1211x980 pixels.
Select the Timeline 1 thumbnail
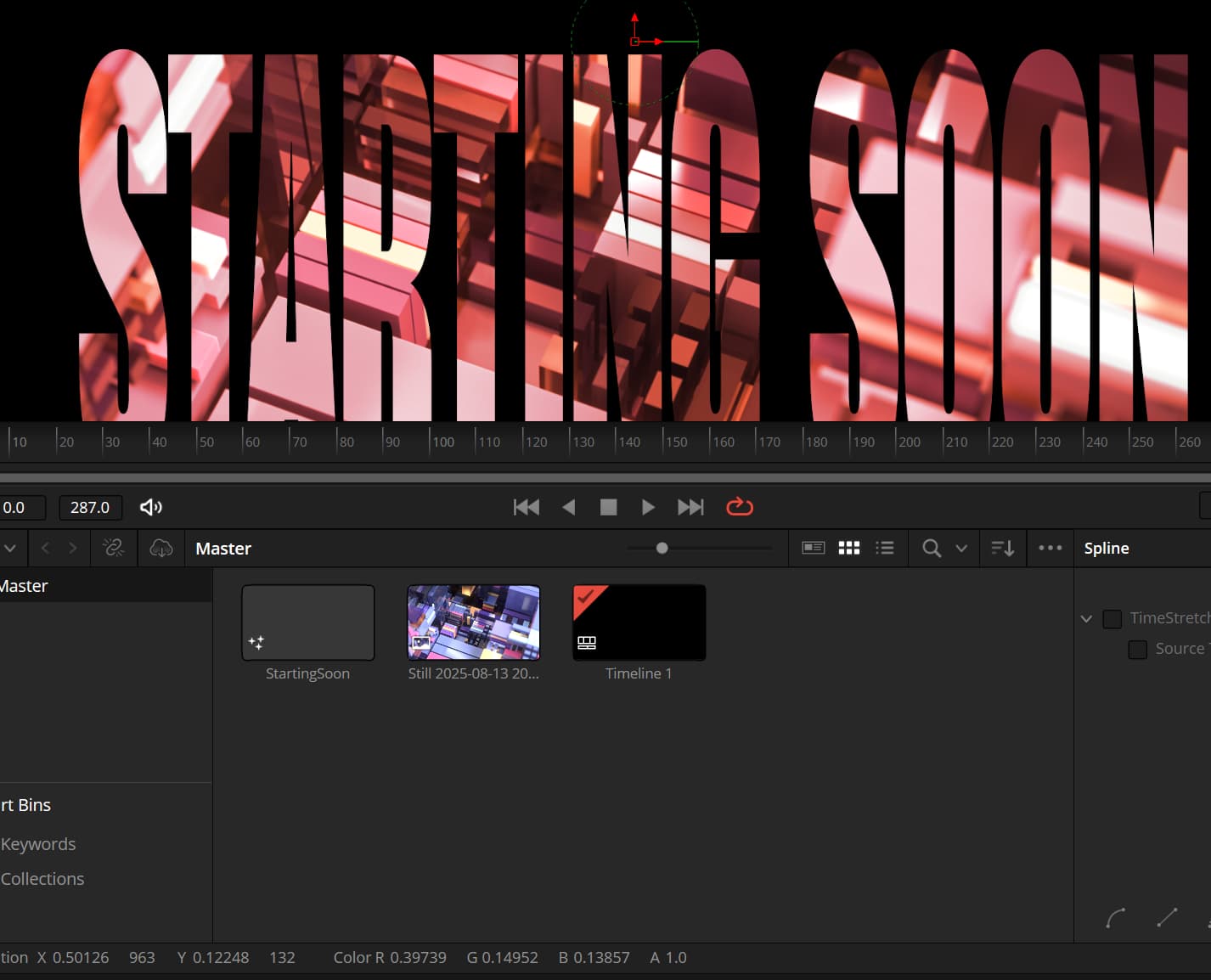[639, 622]
